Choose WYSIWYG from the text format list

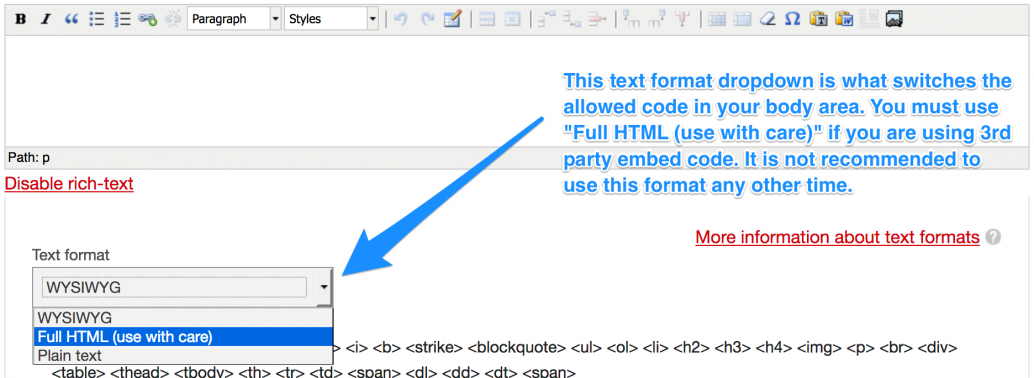pyautogui.click(x=183, y=317)
